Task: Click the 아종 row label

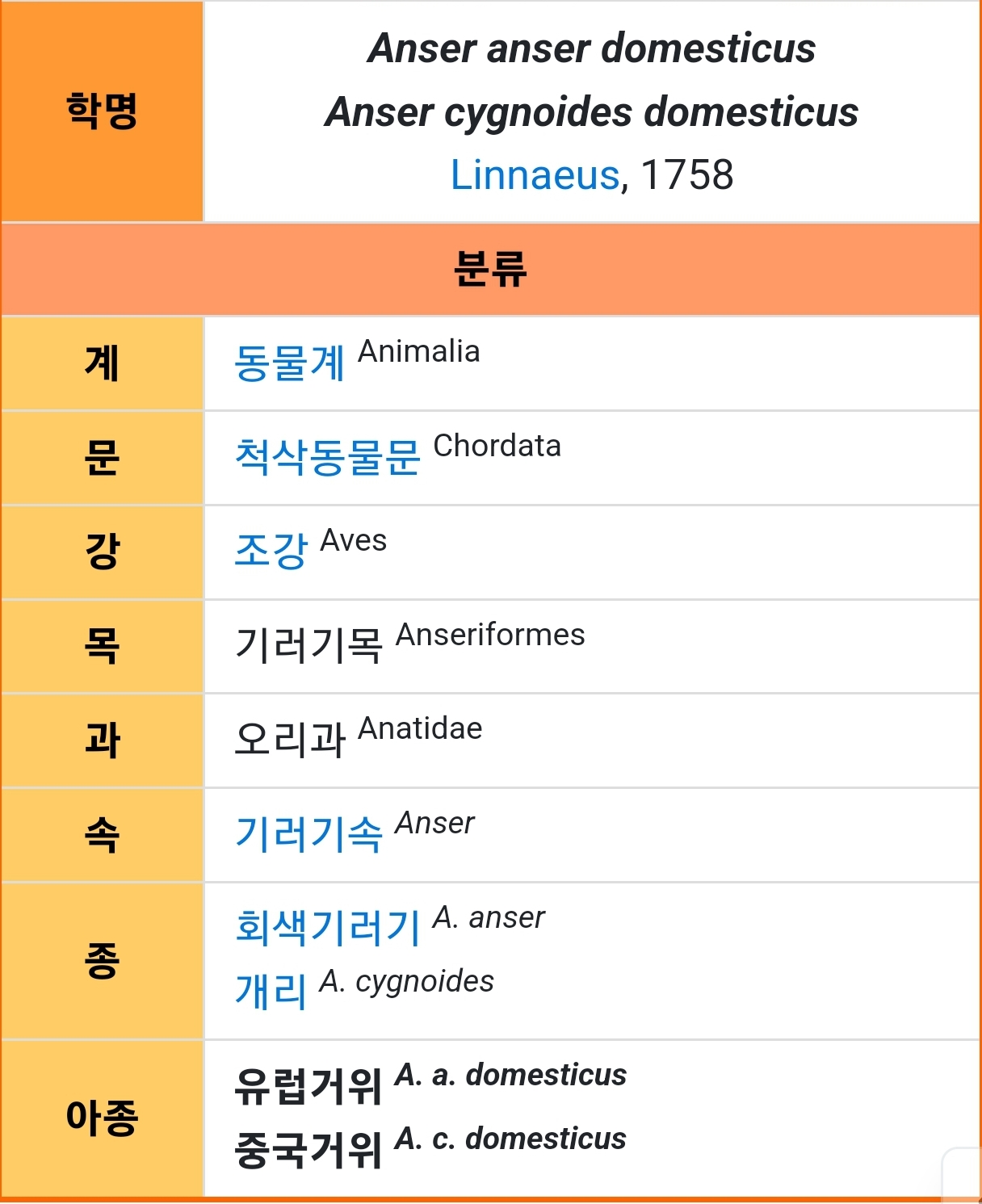Action: coord(102,1118)
